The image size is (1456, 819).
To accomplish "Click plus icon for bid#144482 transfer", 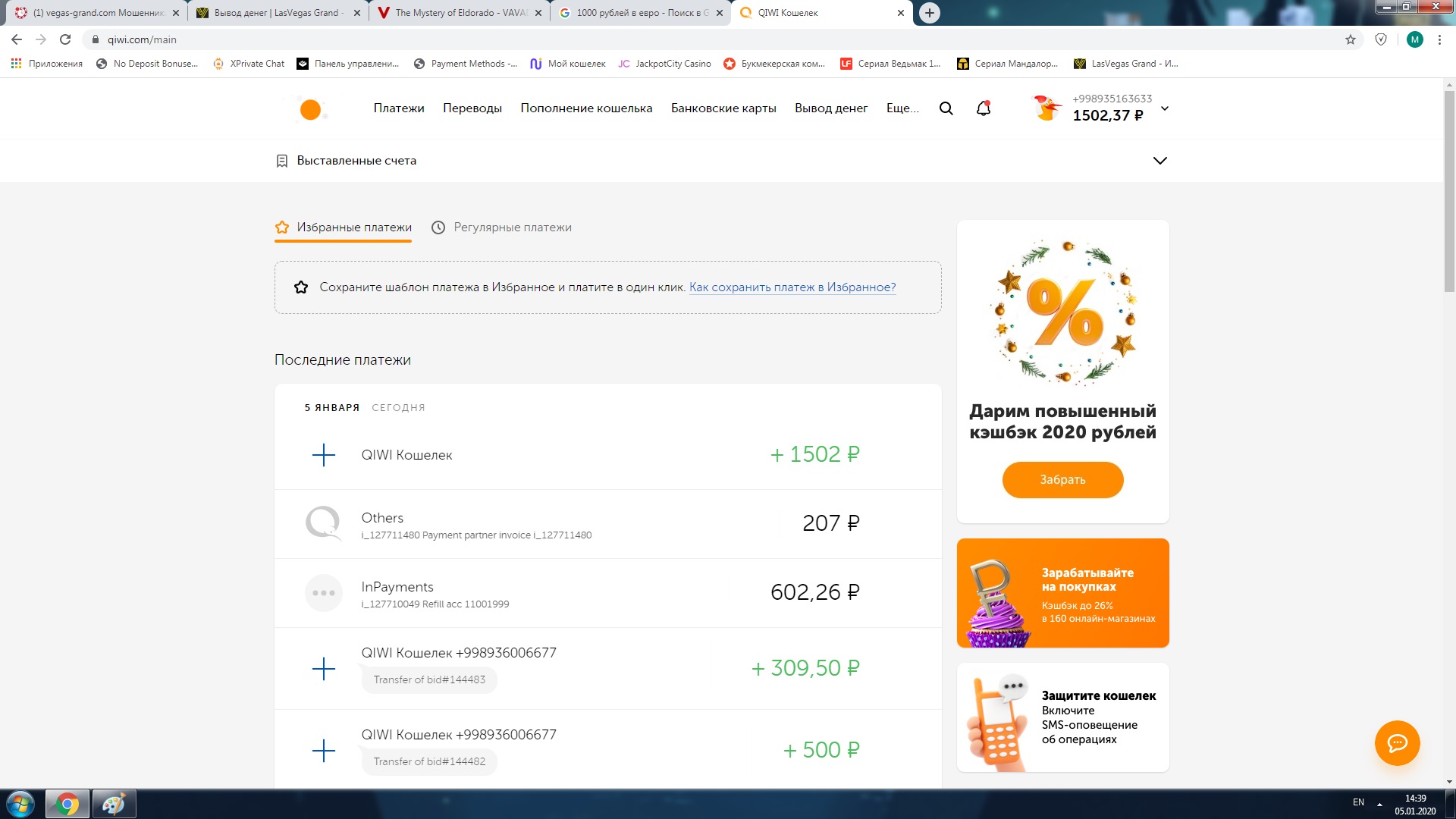I will (x=324, y=751).
